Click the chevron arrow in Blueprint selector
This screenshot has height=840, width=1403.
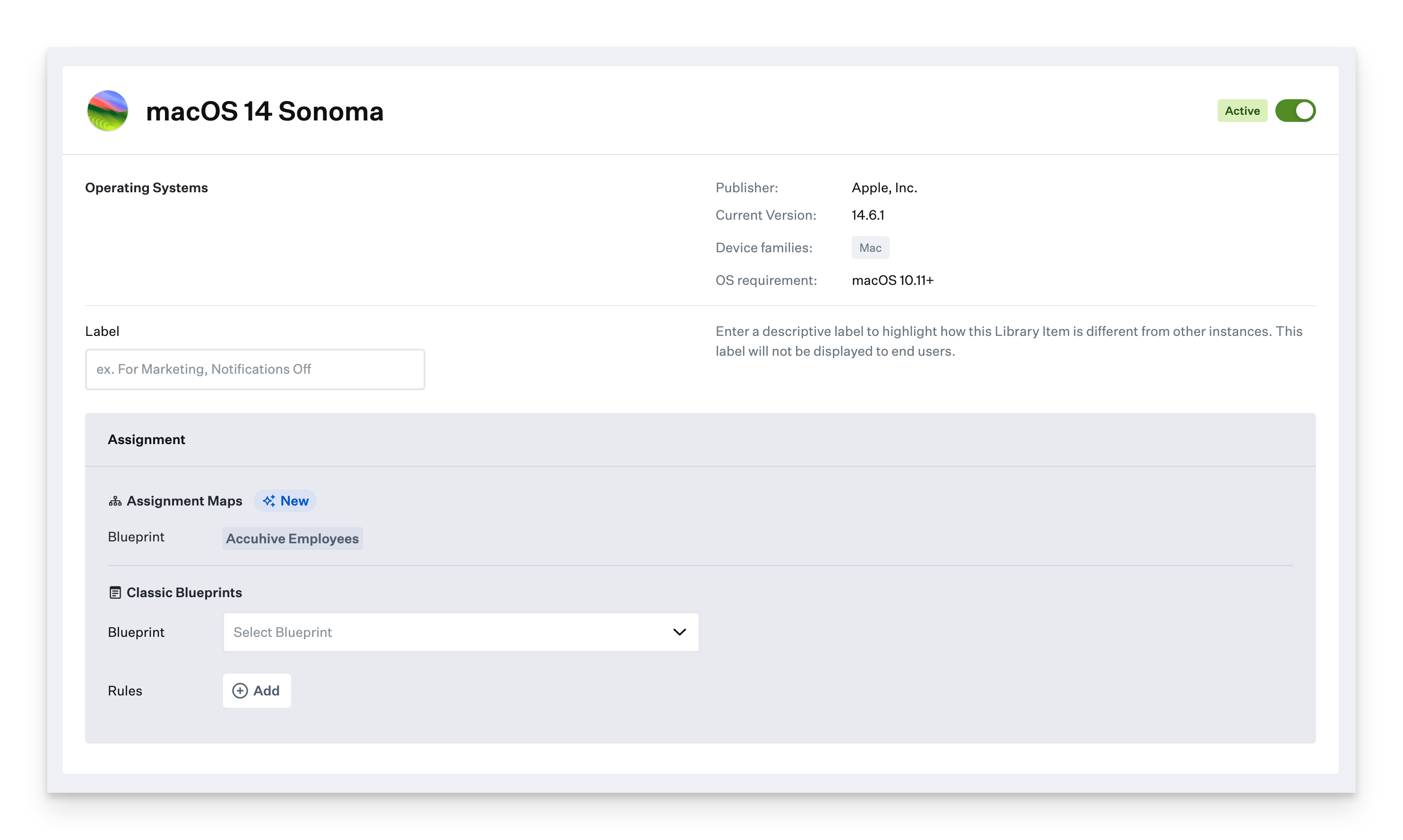tap(679, 632)
